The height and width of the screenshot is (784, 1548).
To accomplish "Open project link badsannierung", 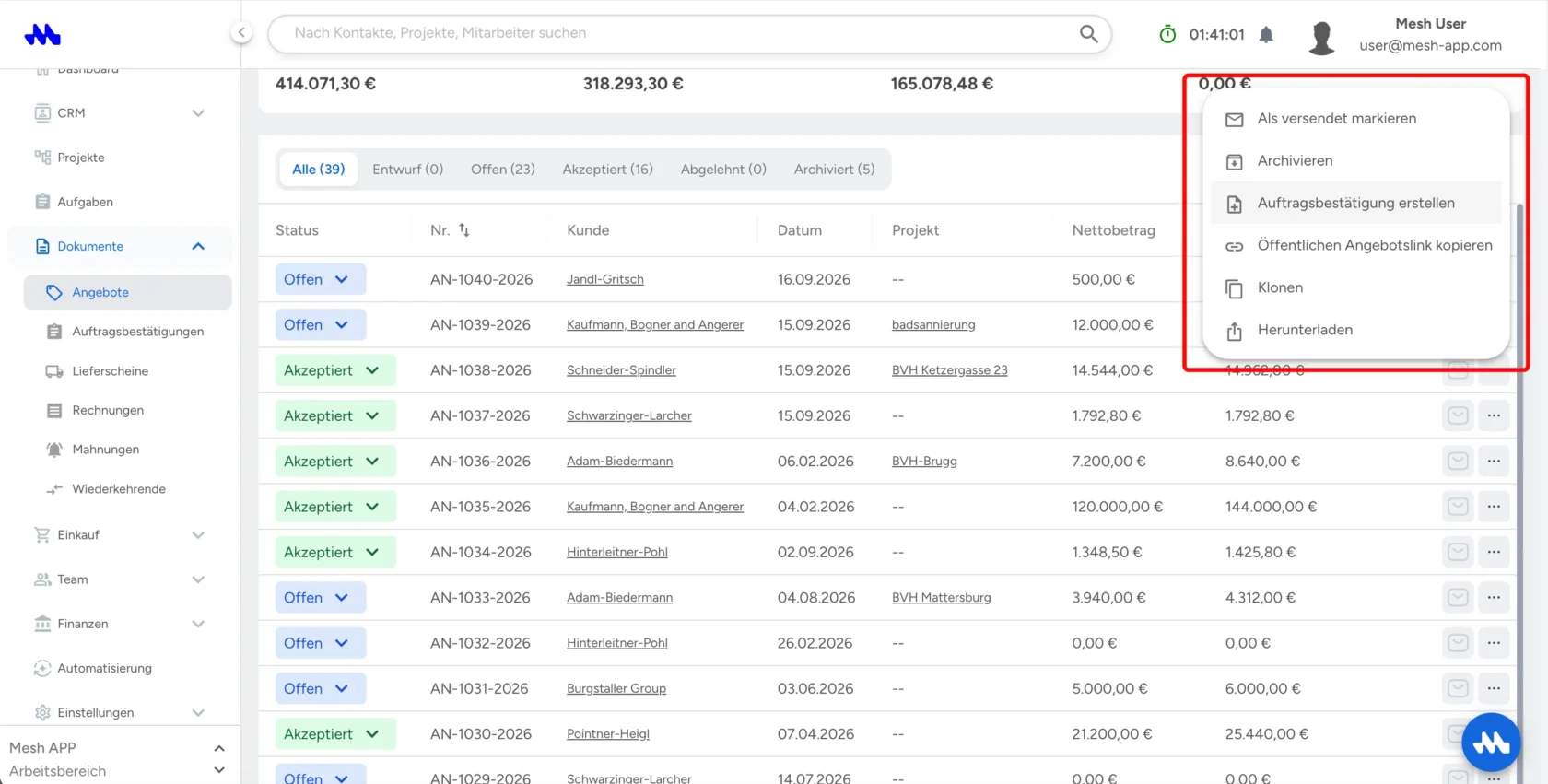I will 933,325.
